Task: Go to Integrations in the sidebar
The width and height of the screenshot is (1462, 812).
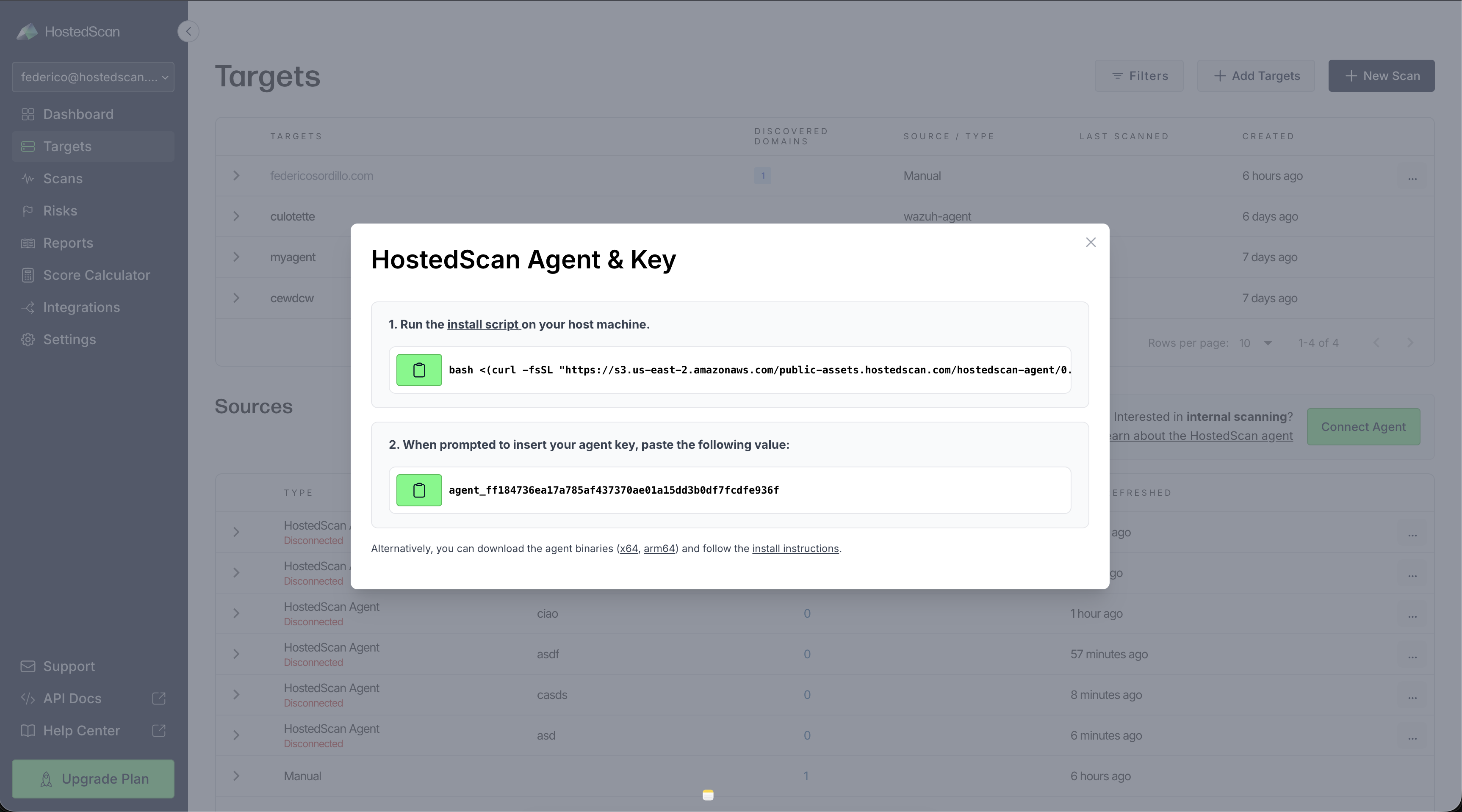Action: [81, 307]
